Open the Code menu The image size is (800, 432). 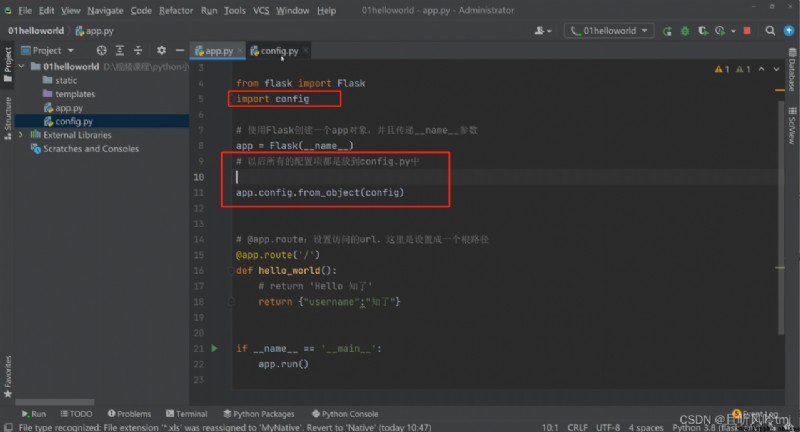(x=141, y=10)
